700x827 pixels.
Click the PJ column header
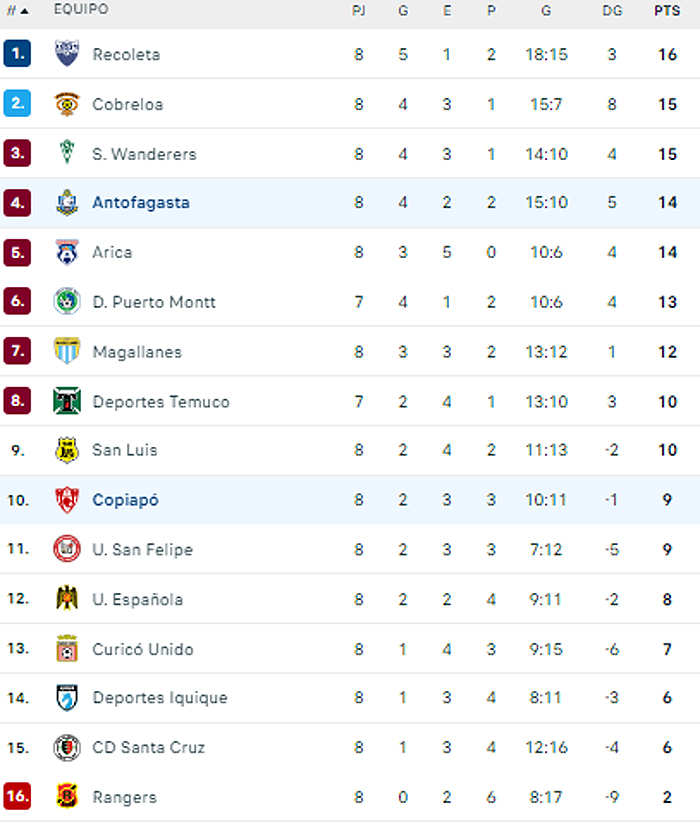359,10
